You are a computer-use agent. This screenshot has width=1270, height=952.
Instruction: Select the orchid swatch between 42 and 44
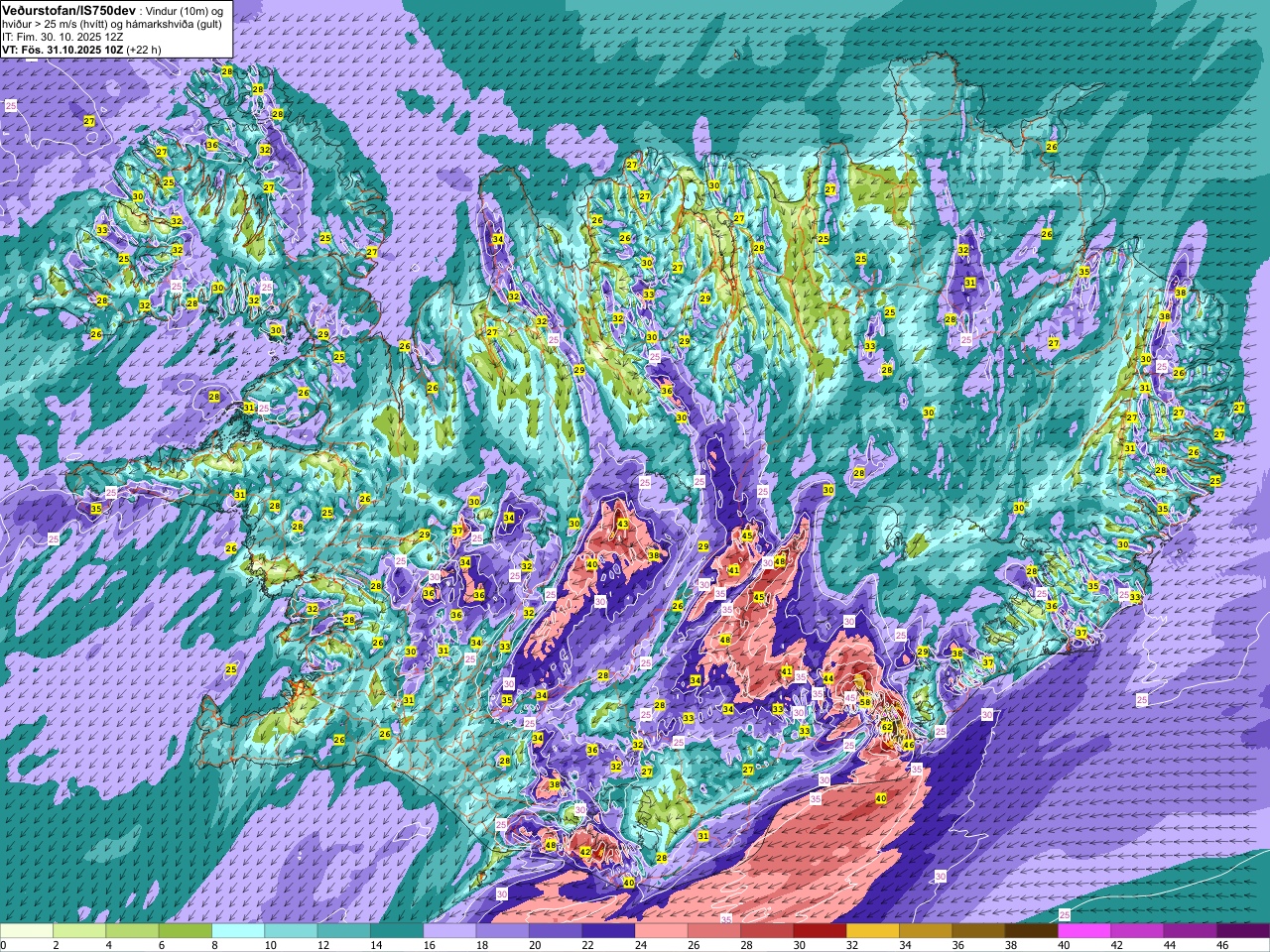1138,931
